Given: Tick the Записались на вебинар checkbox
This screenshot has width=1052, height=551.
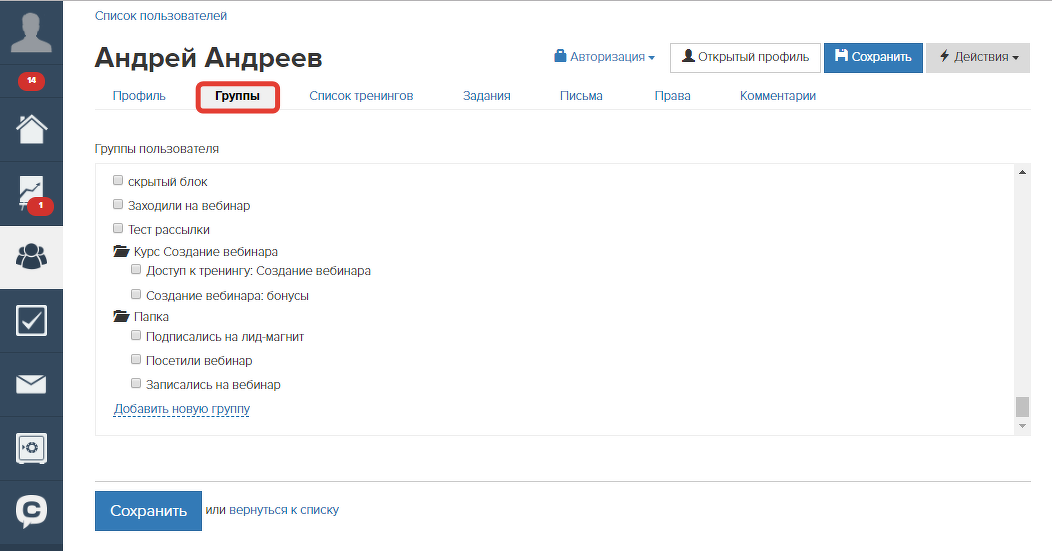Looking at the screenshot, I should click(136, 384).
